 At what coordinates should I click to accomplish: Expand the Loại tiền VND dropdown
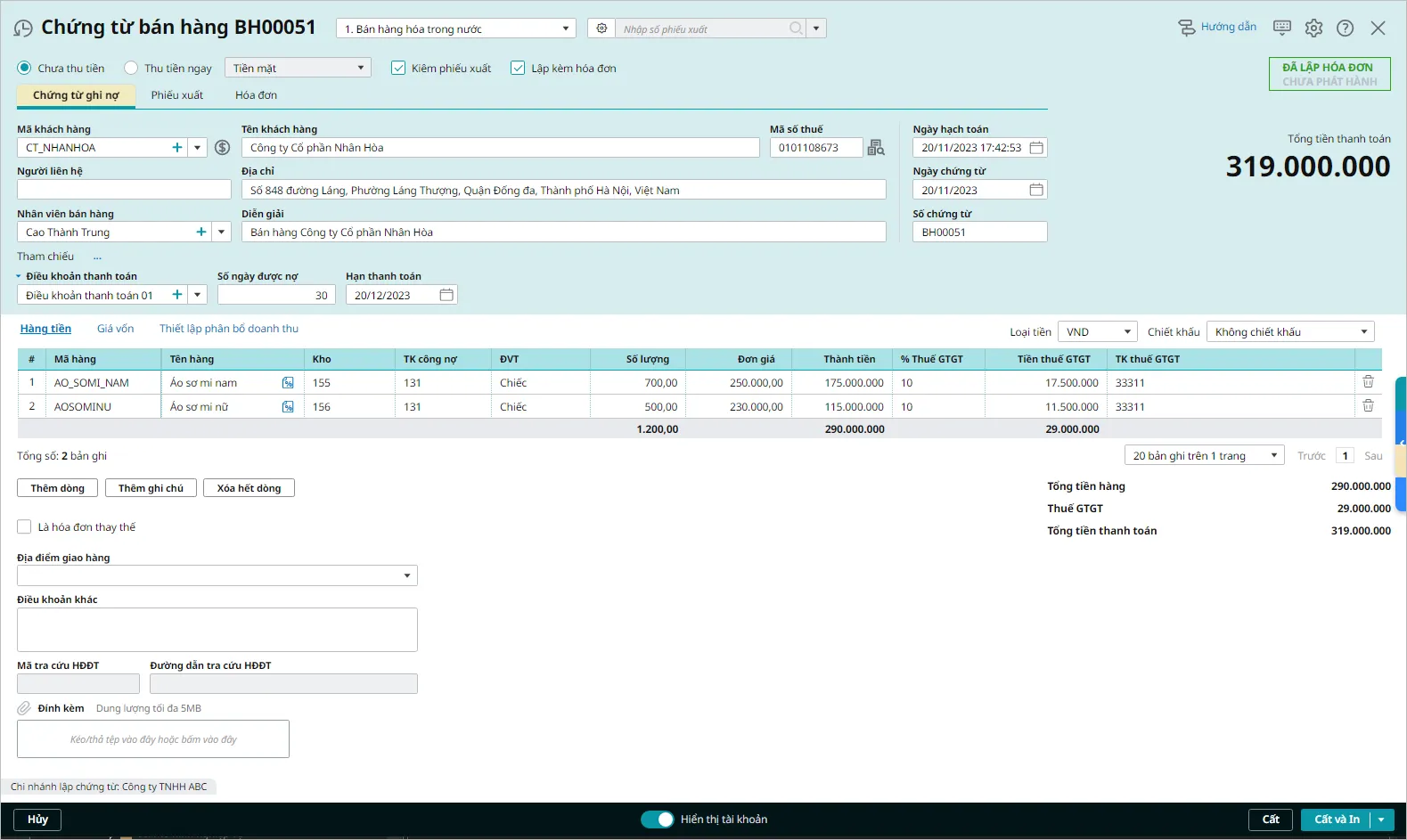click(1097, 332)
